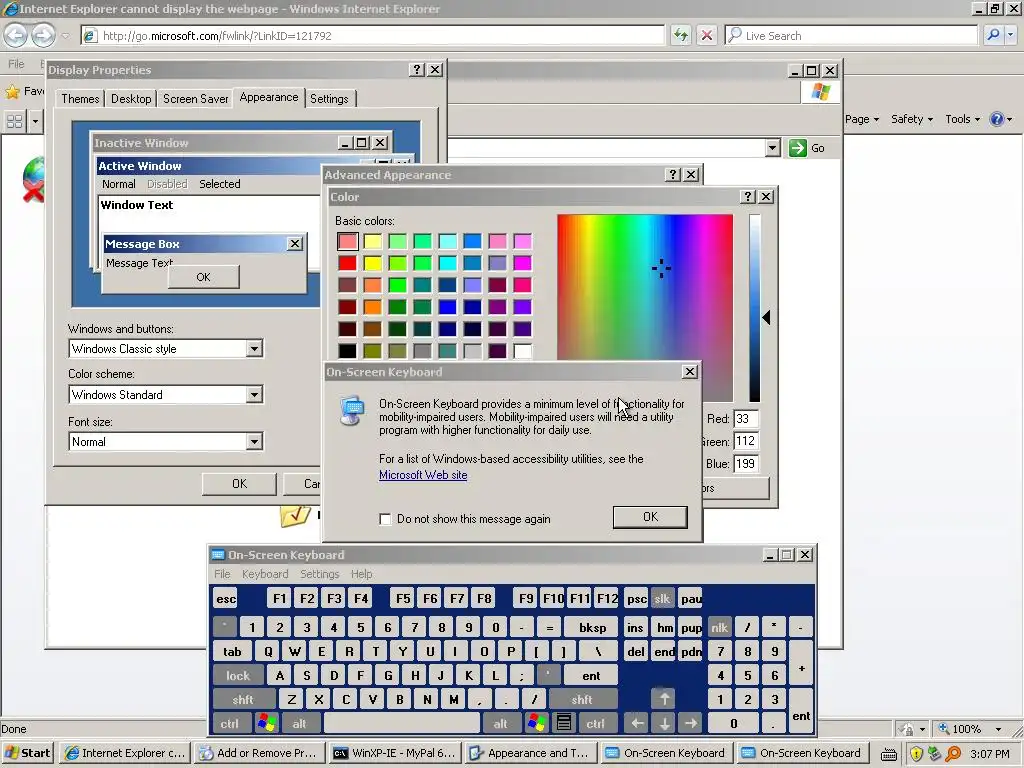The image size is (1024, 768).
Task: Click the up arrow key on On-Screen Keyboard
Action: coord(664,699)
